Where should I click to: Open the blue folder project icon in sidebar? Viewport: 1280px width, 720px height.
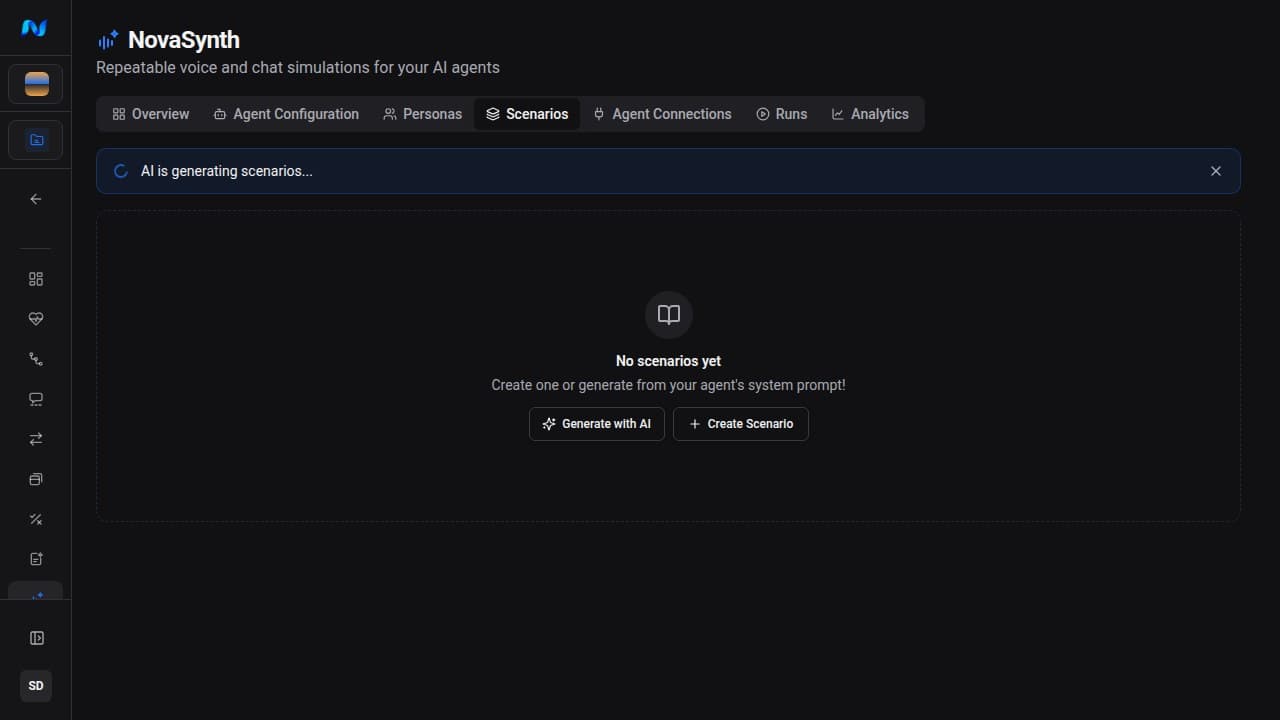coord(36,140)
